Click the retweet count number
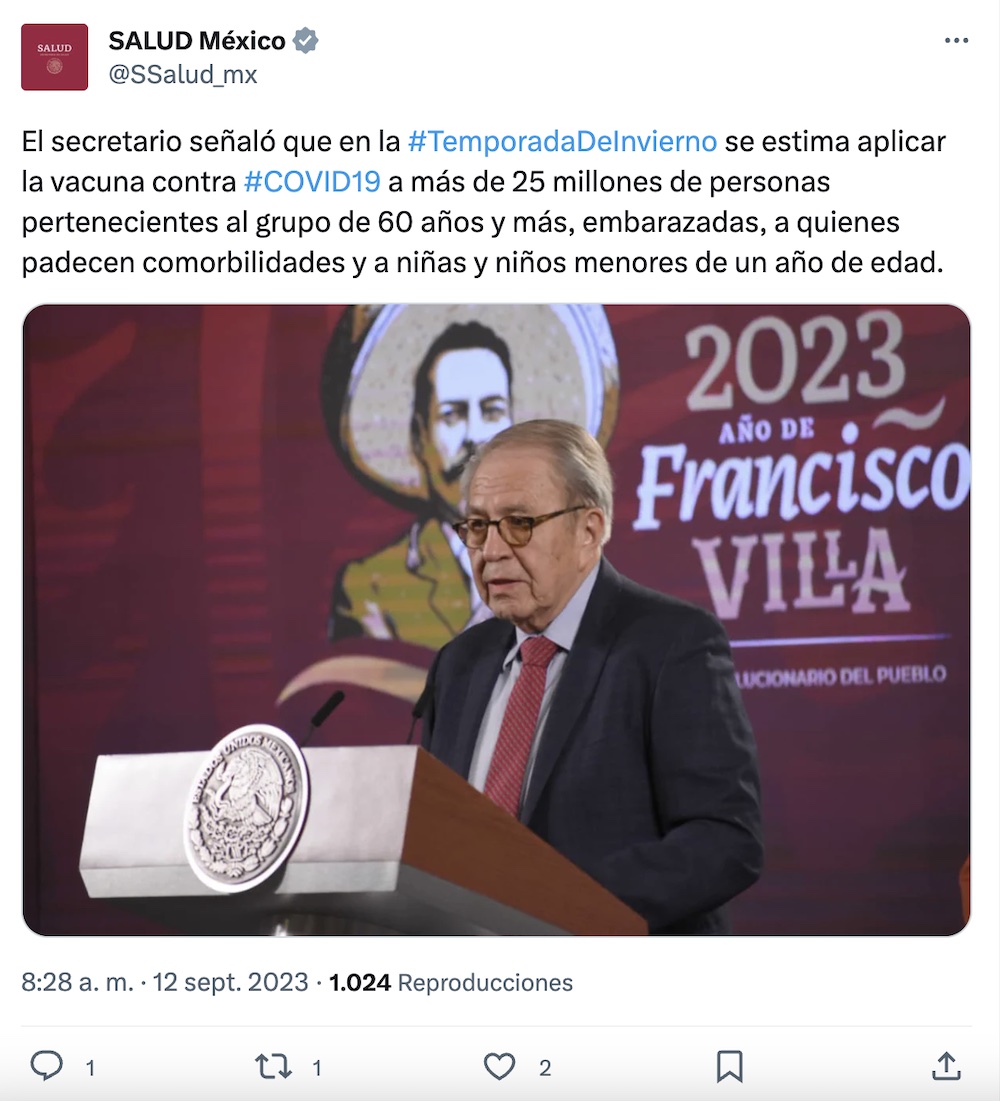 (x=317, y=1068)
